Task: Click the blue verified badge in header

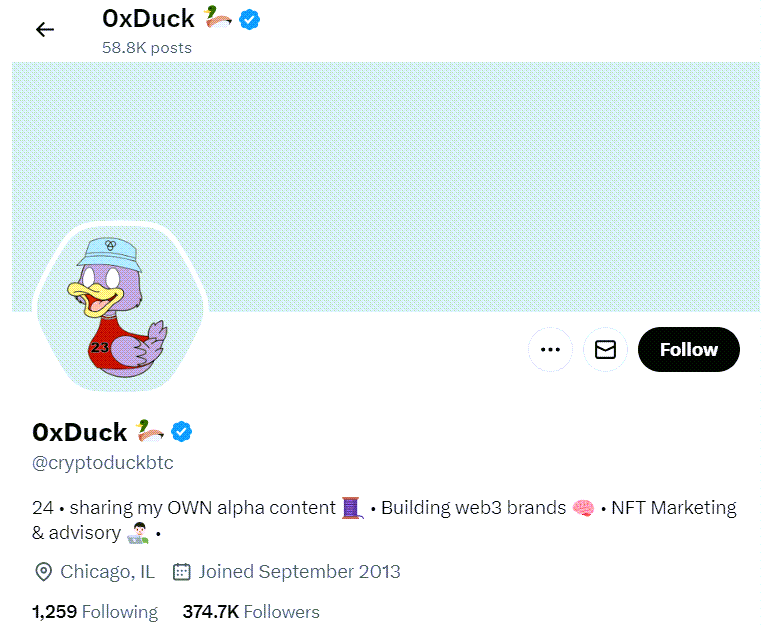Action: coord(250,18)
